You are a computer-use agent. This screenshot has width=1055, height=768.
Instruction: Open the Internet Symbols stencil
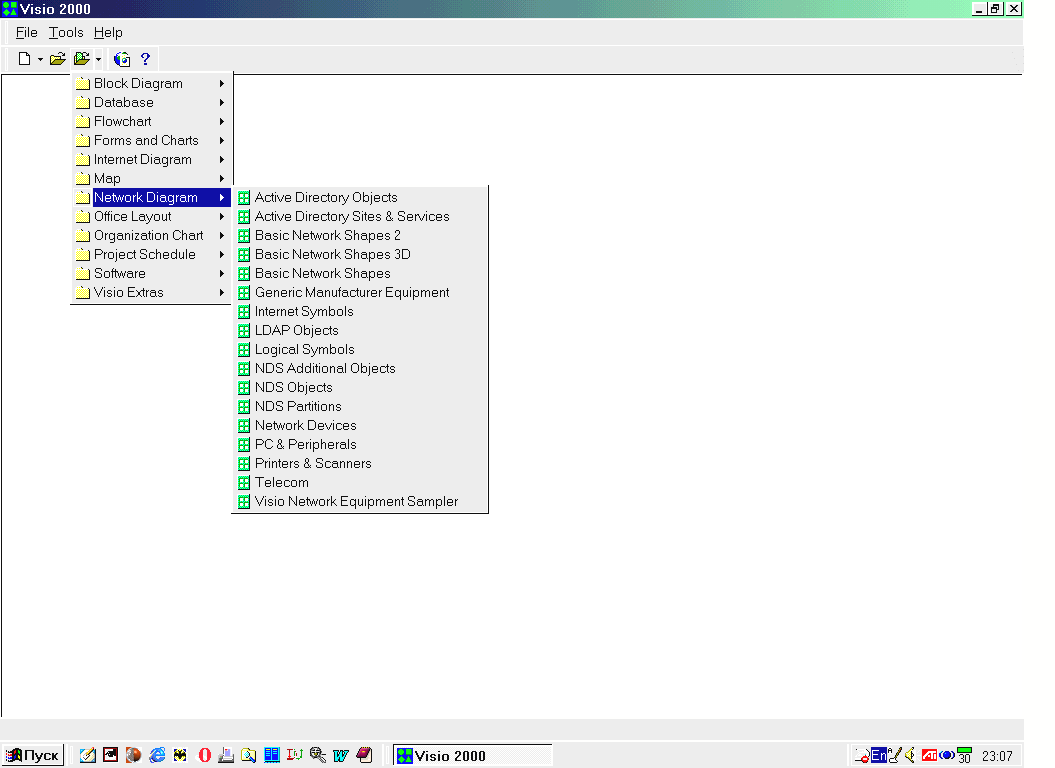[359, 312]
